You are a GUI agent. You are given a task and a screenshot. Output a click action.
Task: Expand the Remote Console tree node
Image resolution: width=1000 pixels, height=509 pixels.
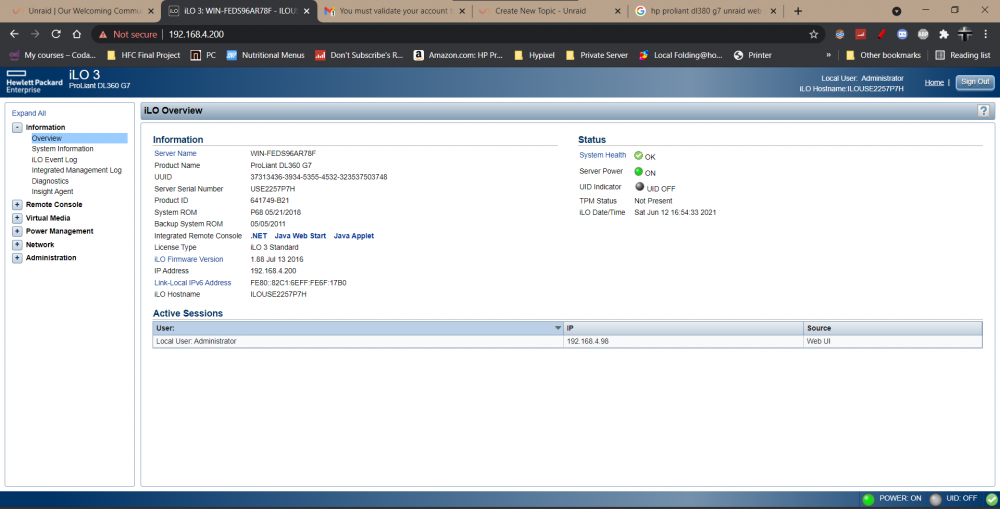[17, 205]
